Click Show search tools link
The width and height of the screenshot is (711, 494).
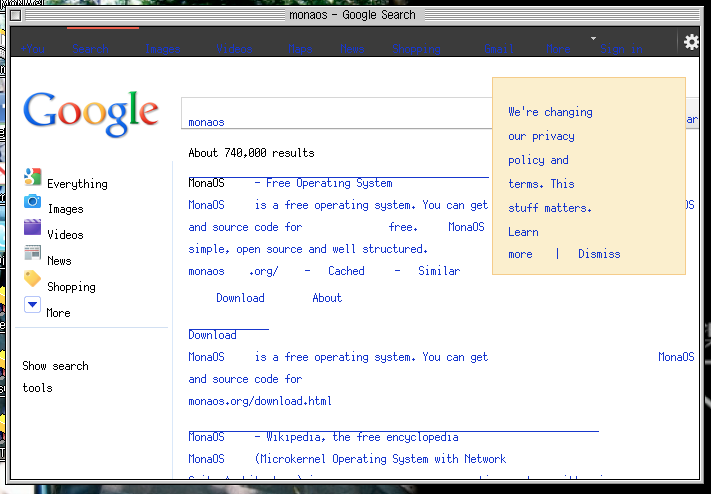pyautogui.click(x=55, y=377)
